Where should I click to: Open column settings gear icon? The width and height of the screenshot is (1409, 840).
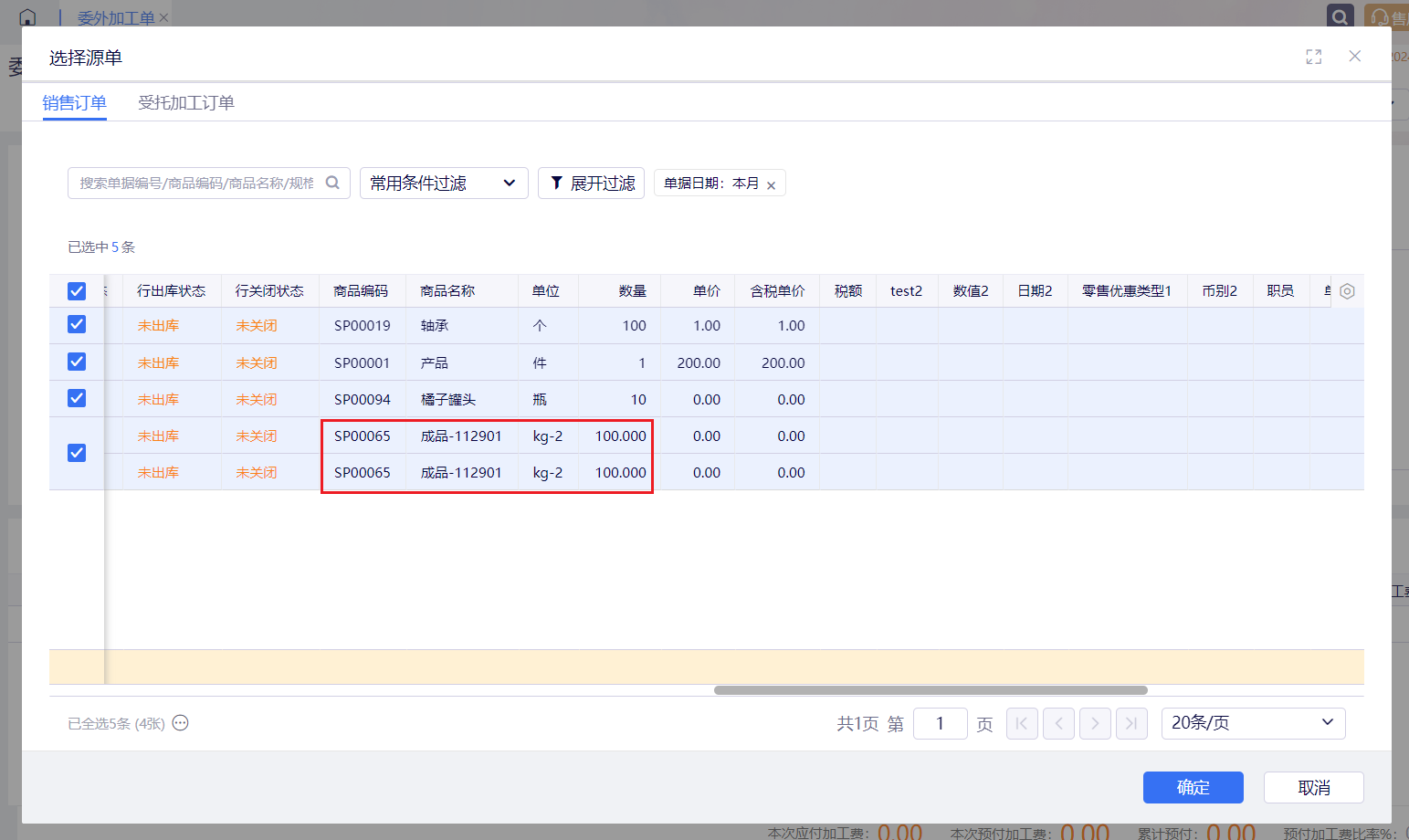(1347, 291)
